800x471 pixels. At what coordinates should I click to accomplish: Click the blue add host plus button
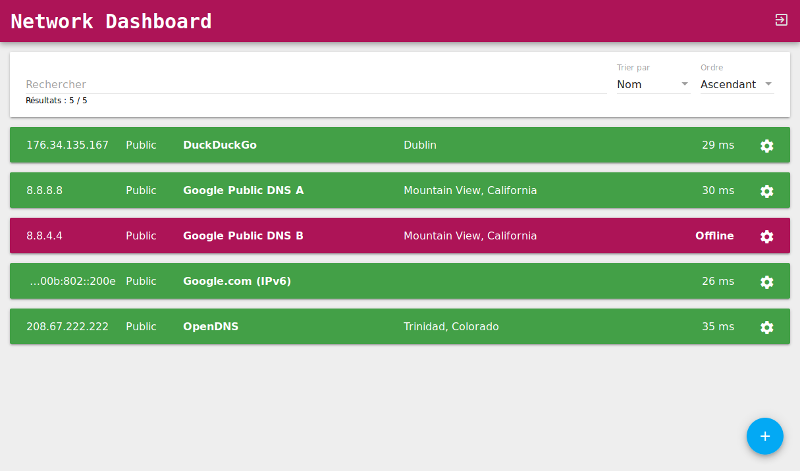tap(765, 436)
